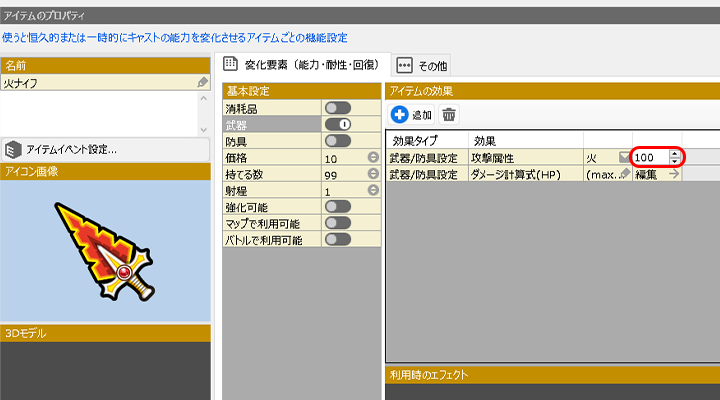Click the trash can delete icon
This screenshot has height=400, width=720.
[450, 115]
